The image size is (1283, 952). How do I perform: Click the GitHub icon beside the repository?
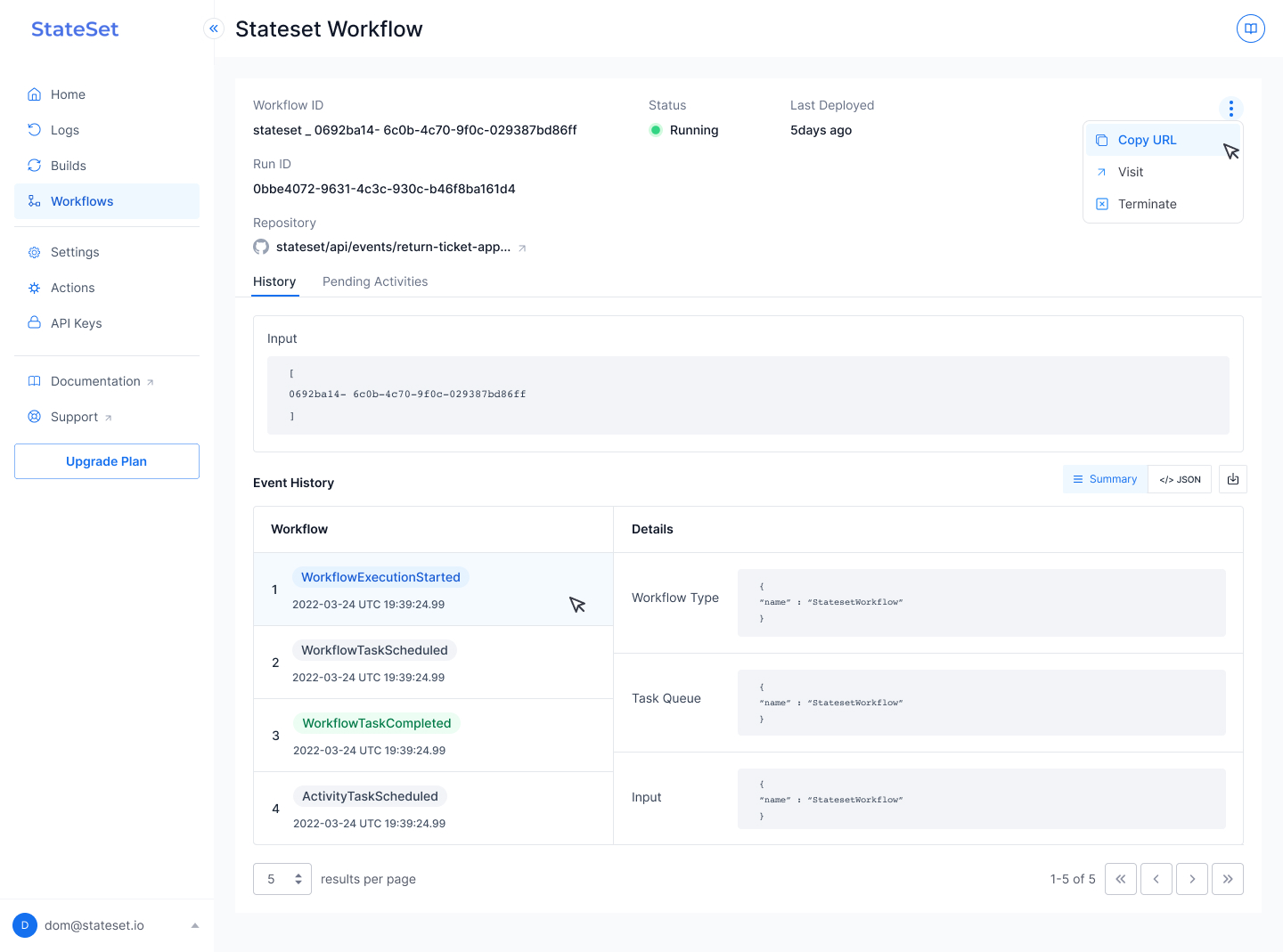[261, 247]
